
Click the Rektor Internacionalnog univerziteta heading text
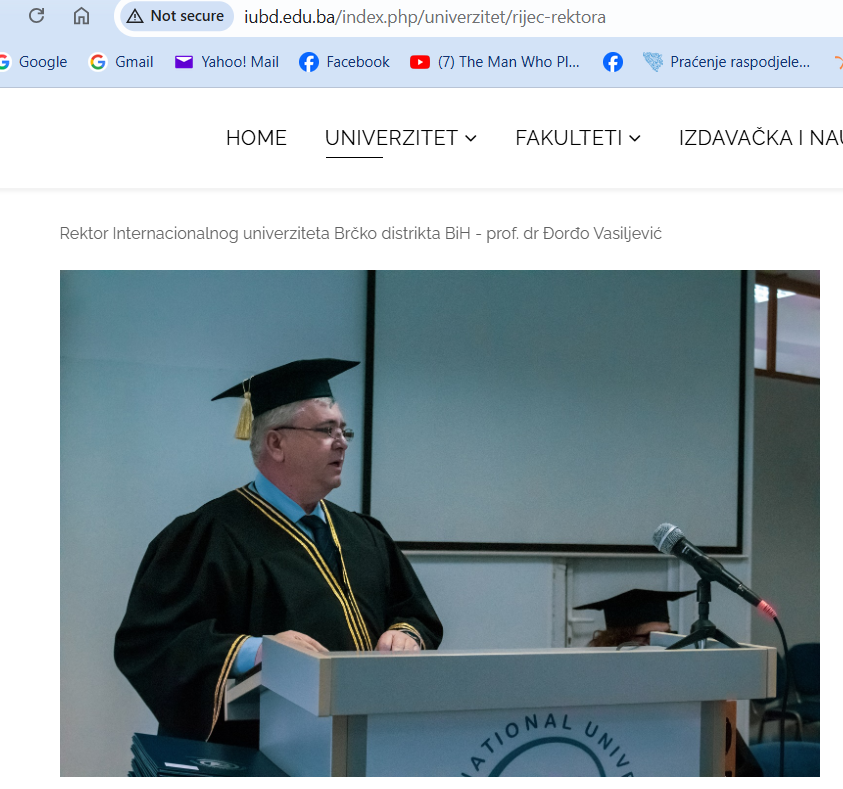[360, 234]
